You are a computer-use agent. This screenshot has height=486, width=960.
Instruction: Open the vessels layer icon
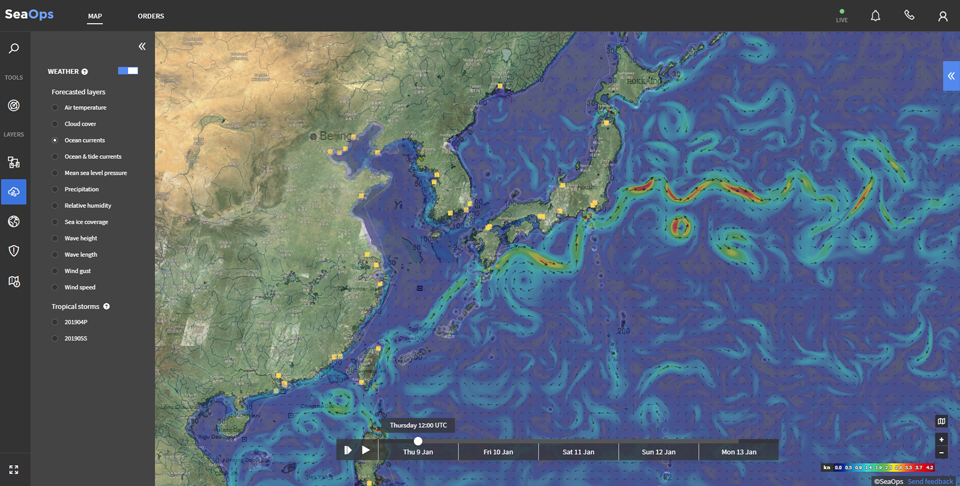point(13,162)
